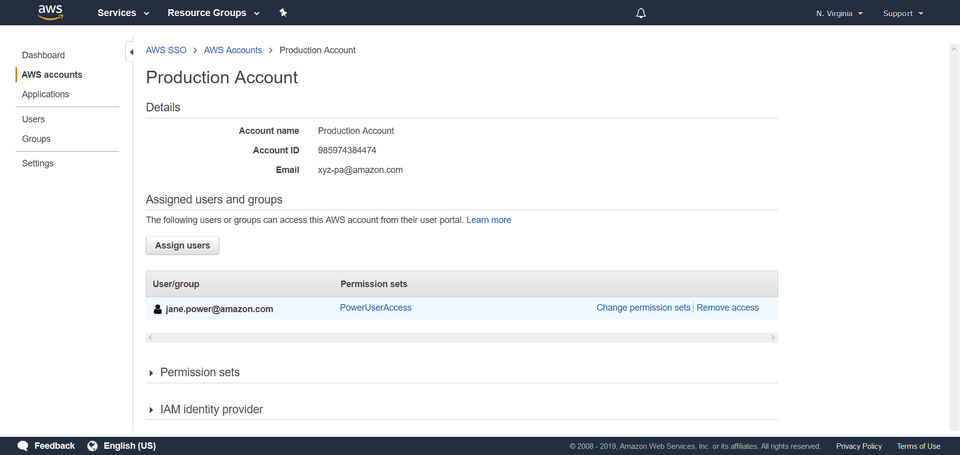Click the AWS logo icon
The height and width of the screenshot is (455, 960).
pyautogui.click(x=51, y=12)
